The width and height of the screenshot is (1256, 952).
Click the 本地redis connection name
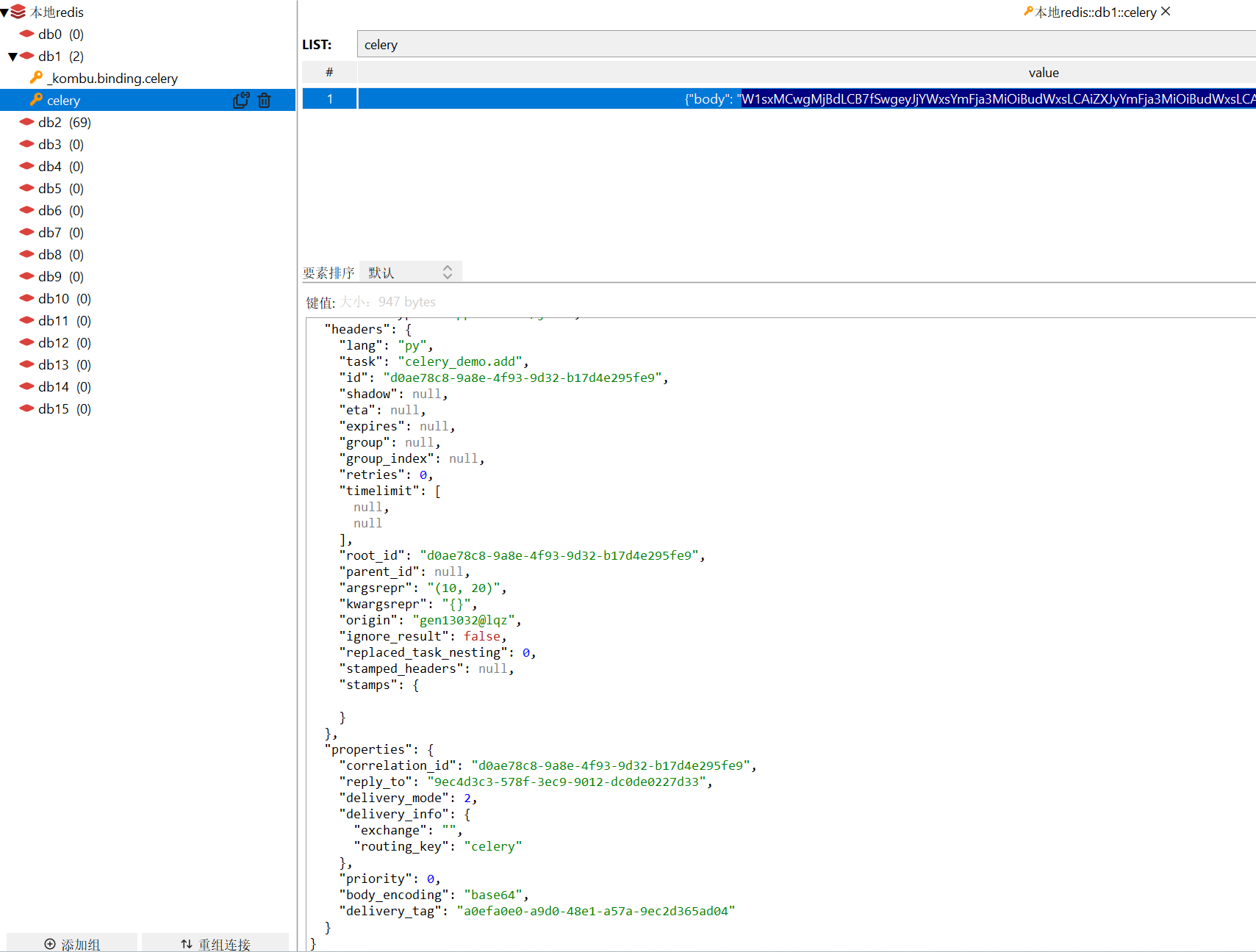(x=57, y=12)
